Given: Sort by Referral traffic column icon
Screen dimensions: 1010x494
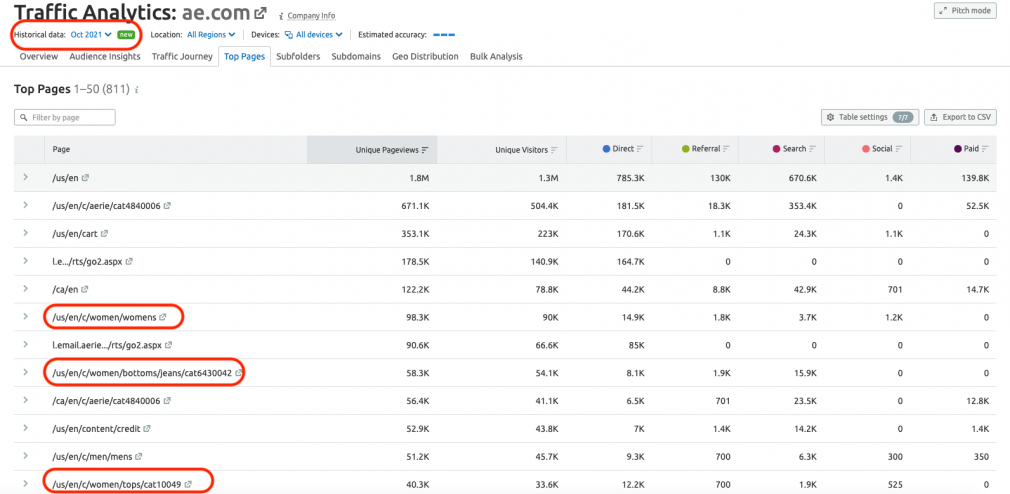Looking at the screenshot, I should pos(726,149).
